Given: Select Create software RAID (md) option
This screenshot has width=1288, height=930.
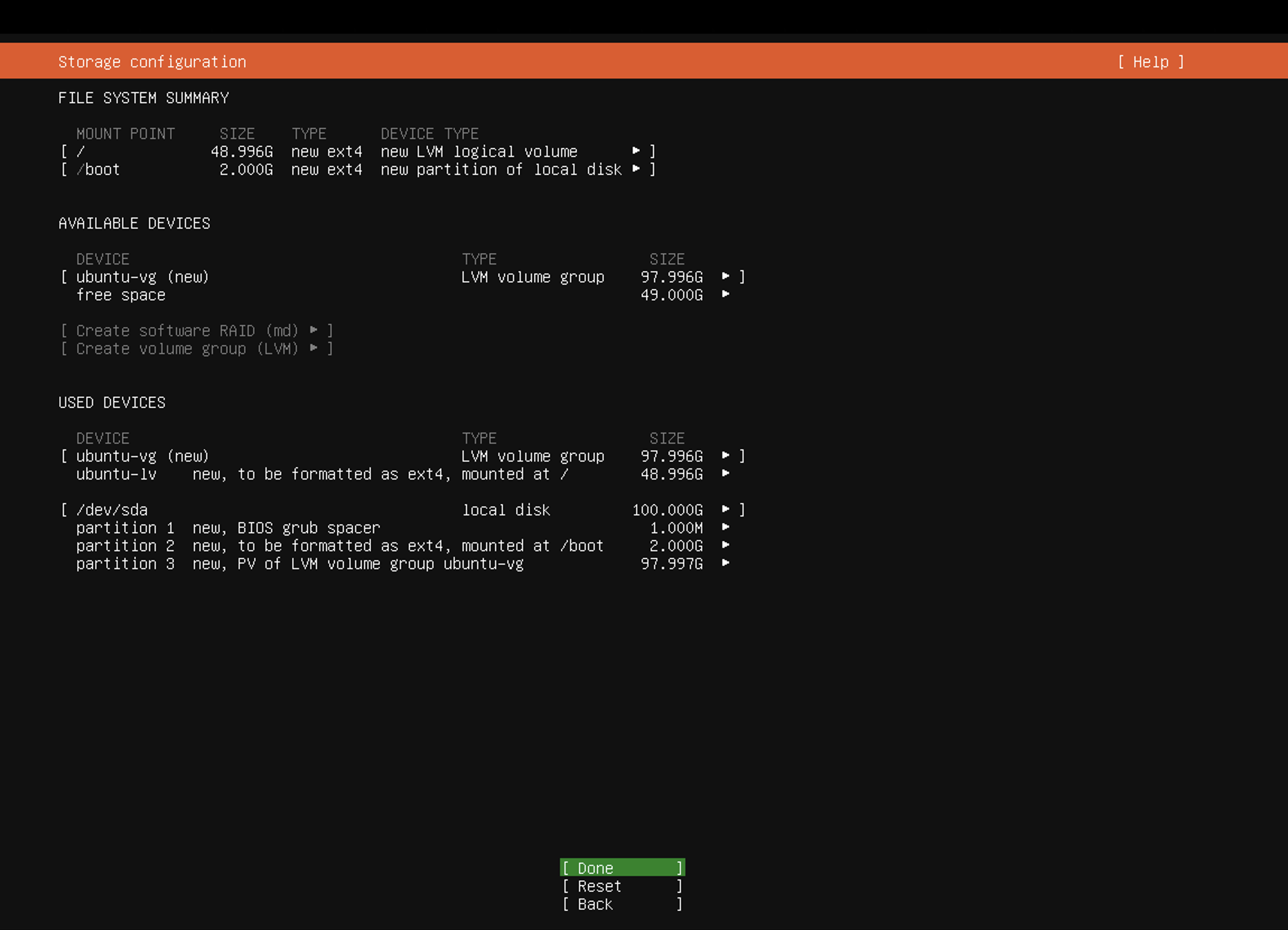Looking at the screenshot, I should (196, 330).
